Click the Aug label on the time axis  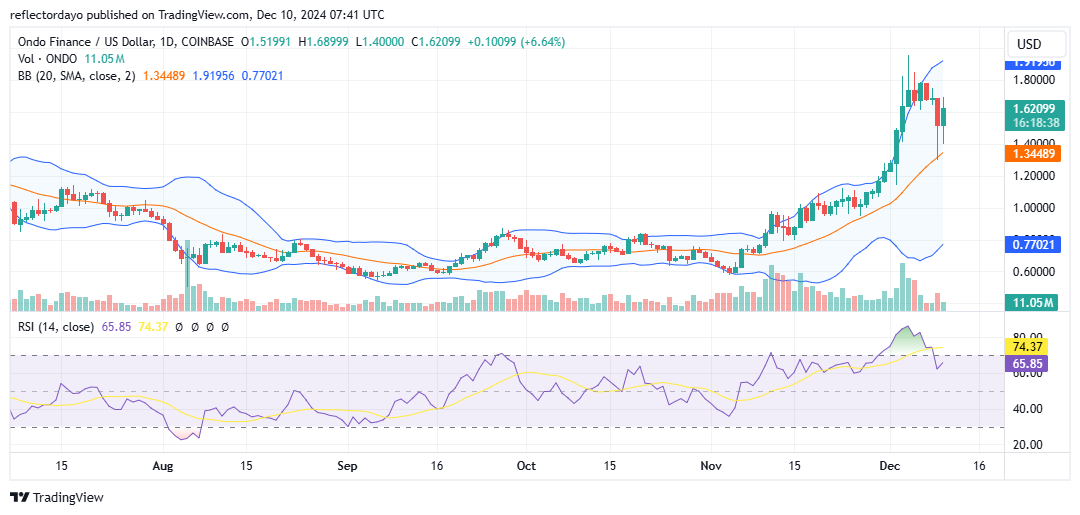click(164, 465)
